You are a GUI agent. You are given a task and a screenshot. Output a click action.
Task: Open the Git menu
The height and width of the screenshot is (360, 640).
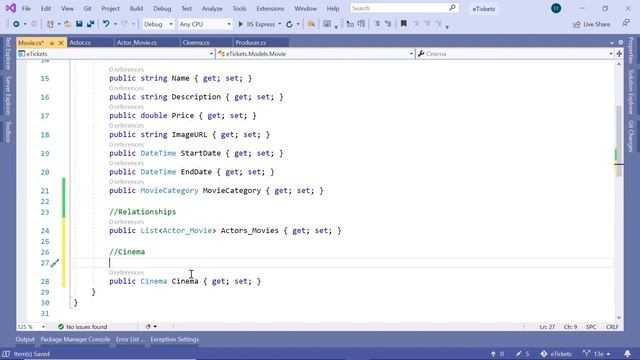(87, 8)
